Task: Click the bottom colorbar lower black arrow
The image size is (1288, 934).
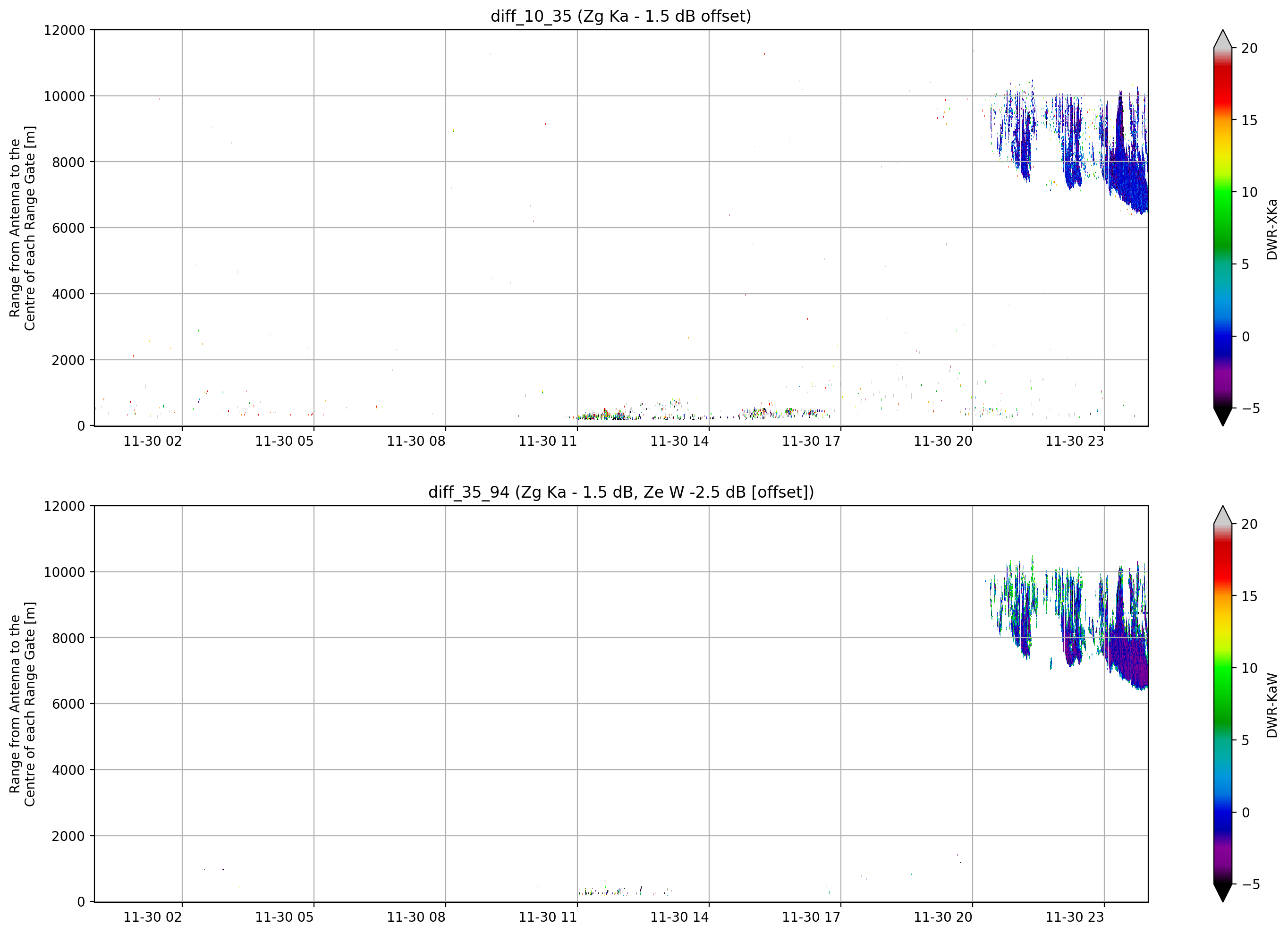Action: (x=1223, y=893)
